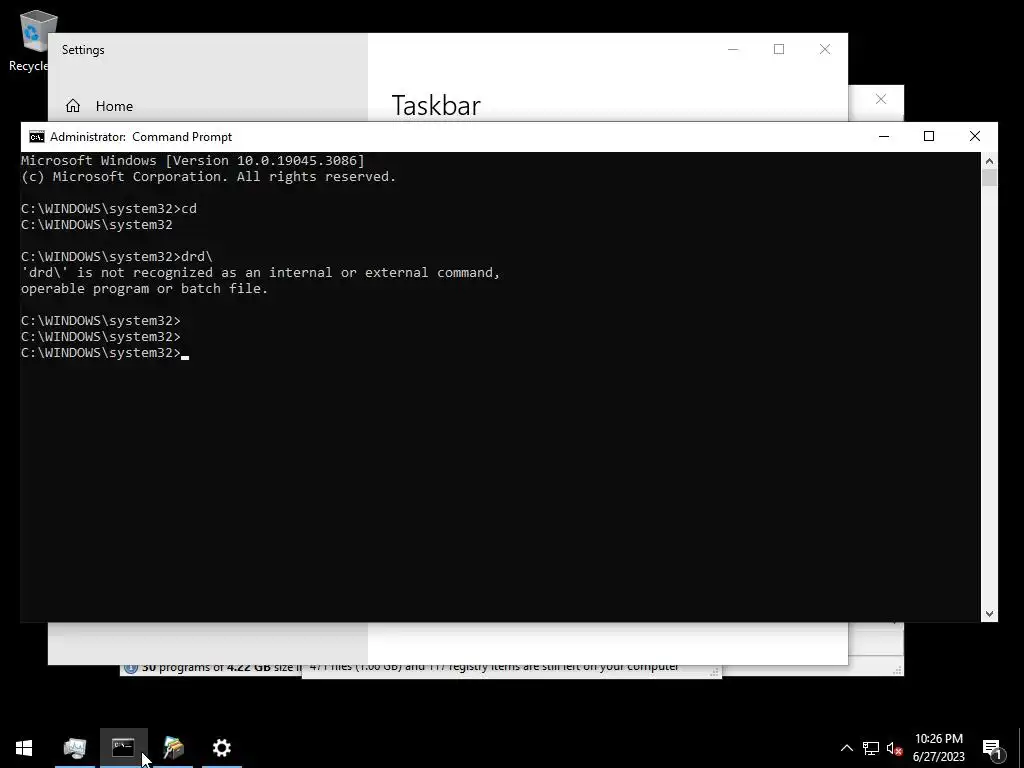Close the Settings window
Viewport: 1024px width, 768px height.
(x=825, y=50)
